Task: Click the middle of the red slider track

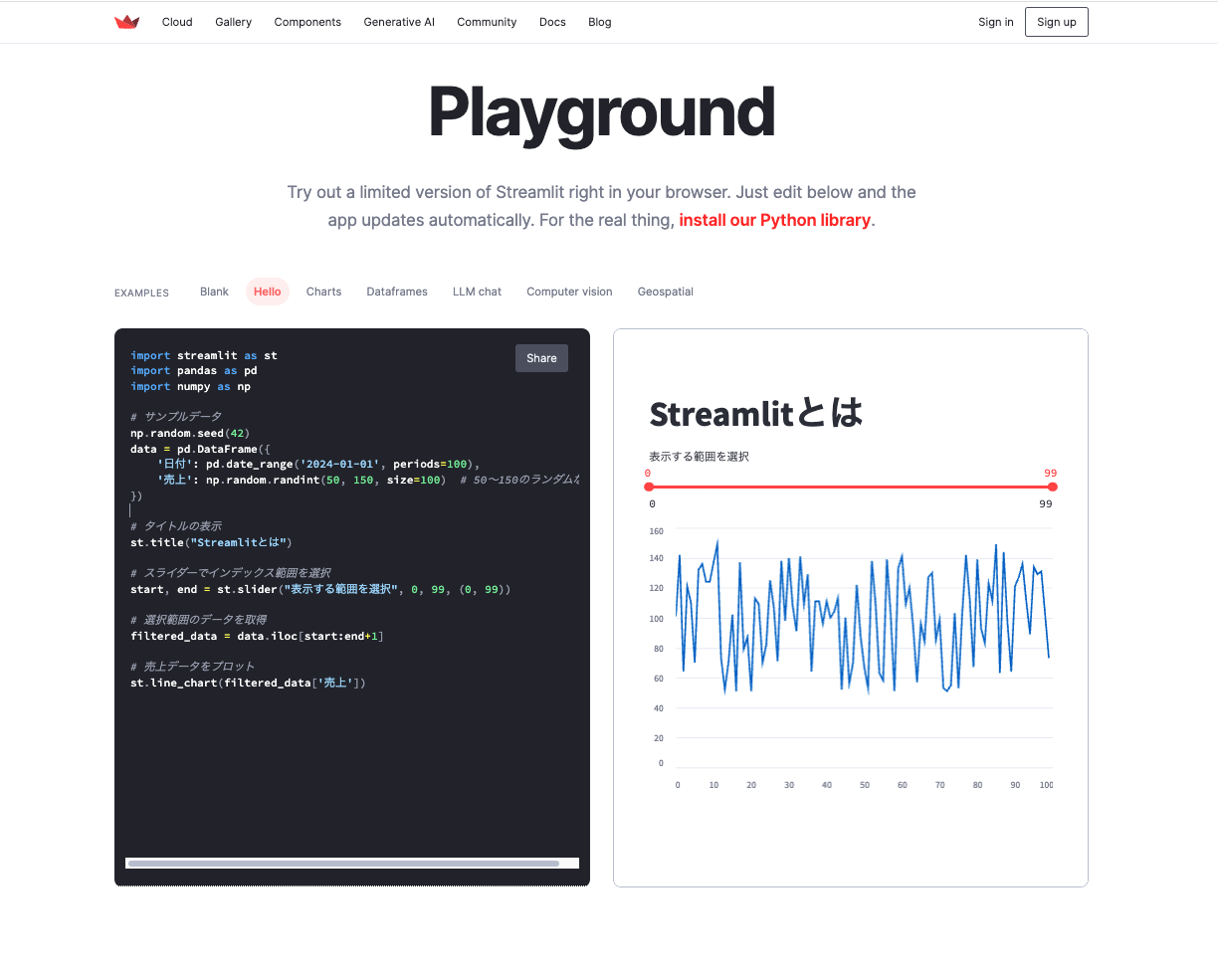Action: 851,487
